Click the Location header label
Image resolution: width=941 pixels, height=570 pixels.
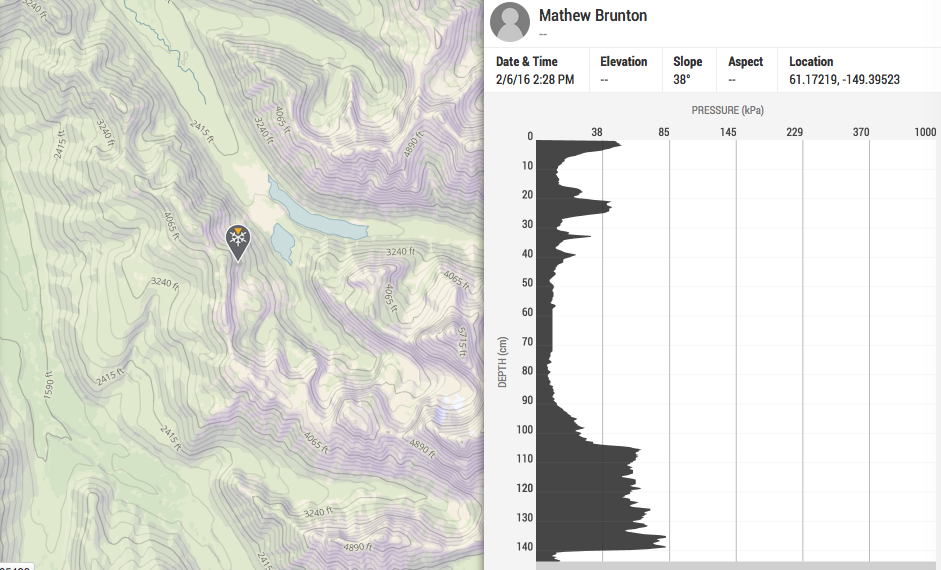pyautogui.click(x=811, y=62)
